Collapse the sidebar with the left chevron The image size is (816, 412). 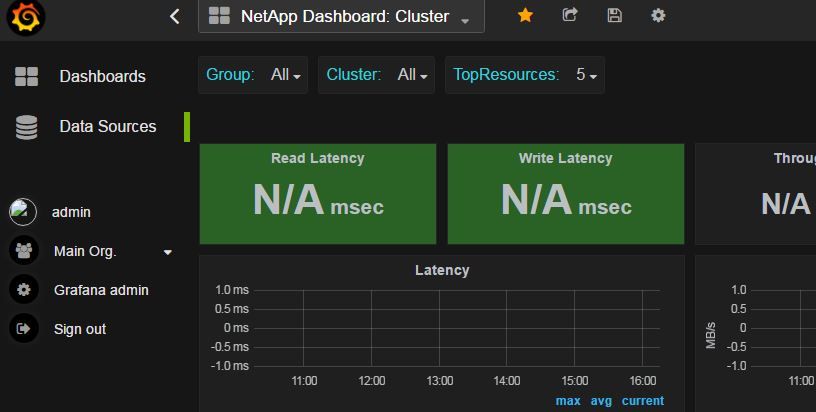pos(175,17)
